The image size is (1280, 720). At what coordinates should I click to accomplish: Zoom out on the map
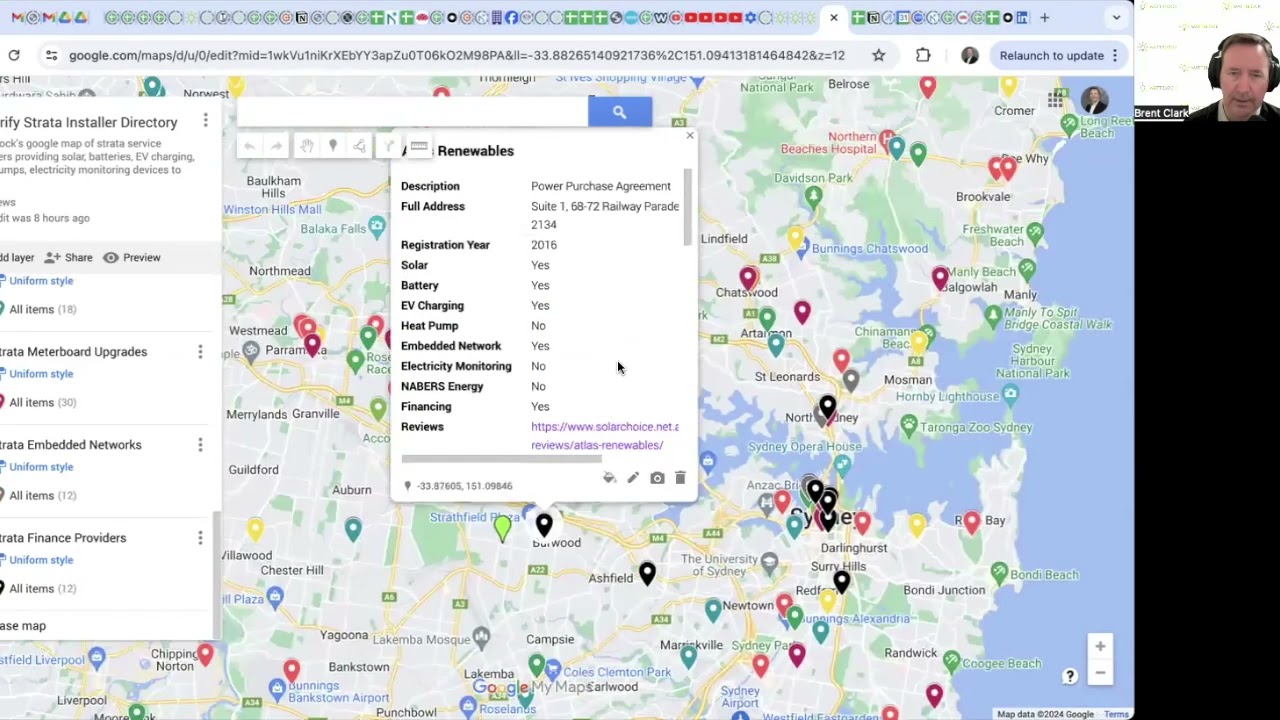click(1100, 673)
